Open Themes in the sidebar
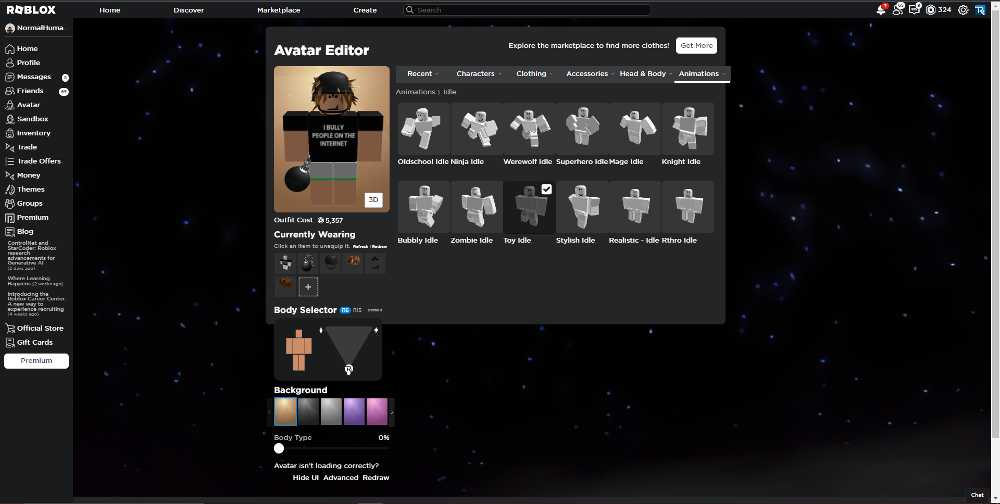 [25, 189]
